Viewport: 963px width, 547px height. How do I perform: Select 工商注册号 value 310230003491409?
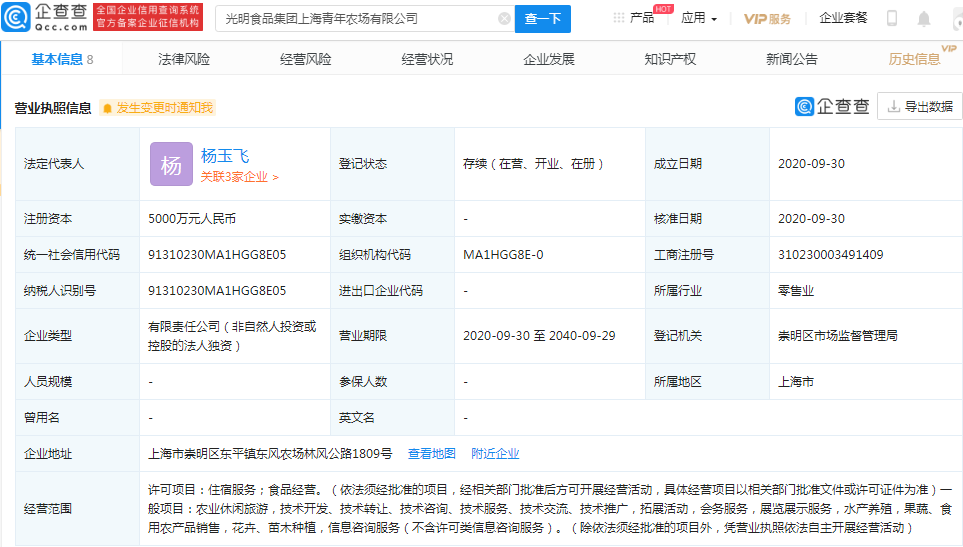830,255
